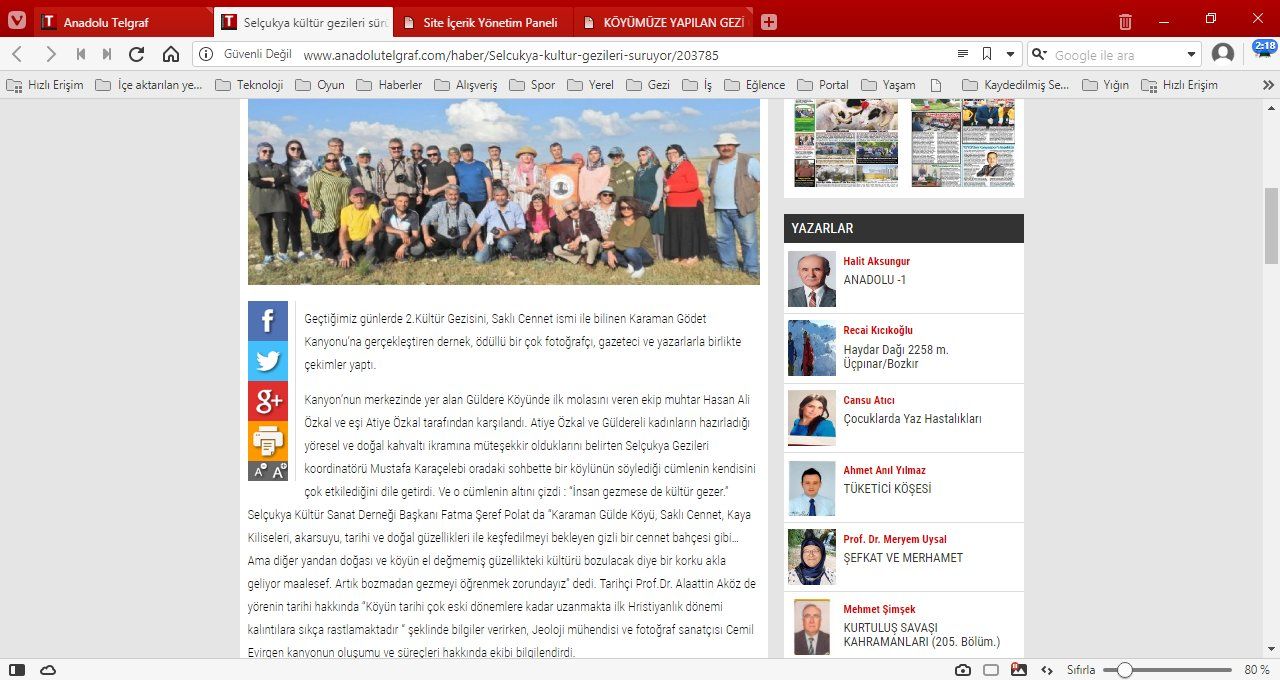
Task: Switch to Site İçerik Yönetim Paneli tab
Action: coord(483,22)
